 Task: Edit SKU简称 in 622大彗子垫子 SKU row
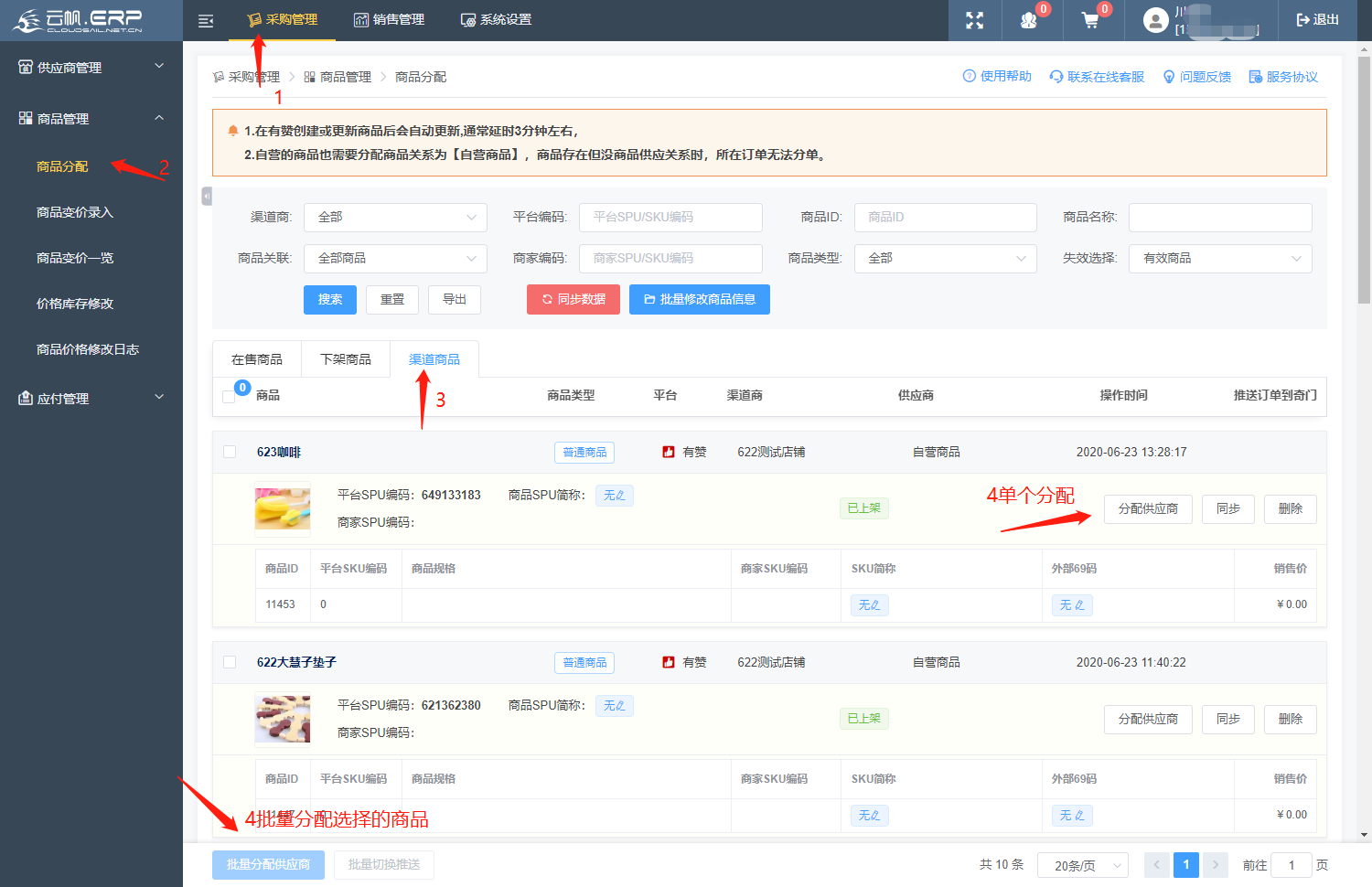click(869, 816)
